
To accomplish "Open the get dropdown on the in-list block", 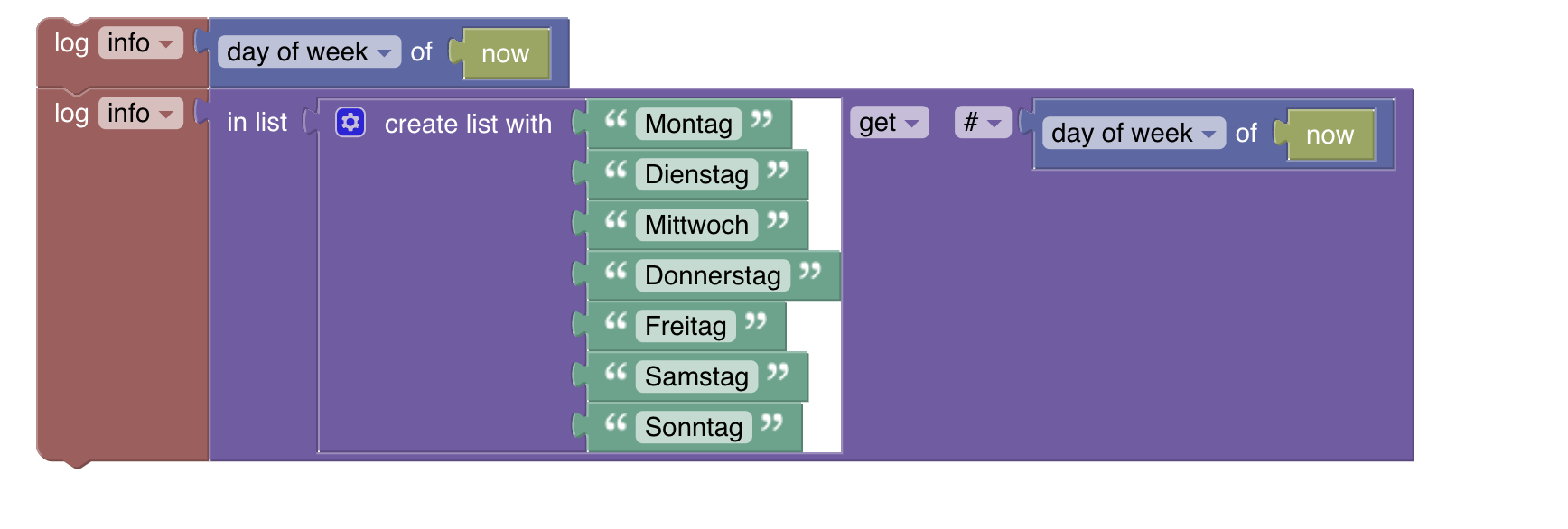I will point(888,122).
